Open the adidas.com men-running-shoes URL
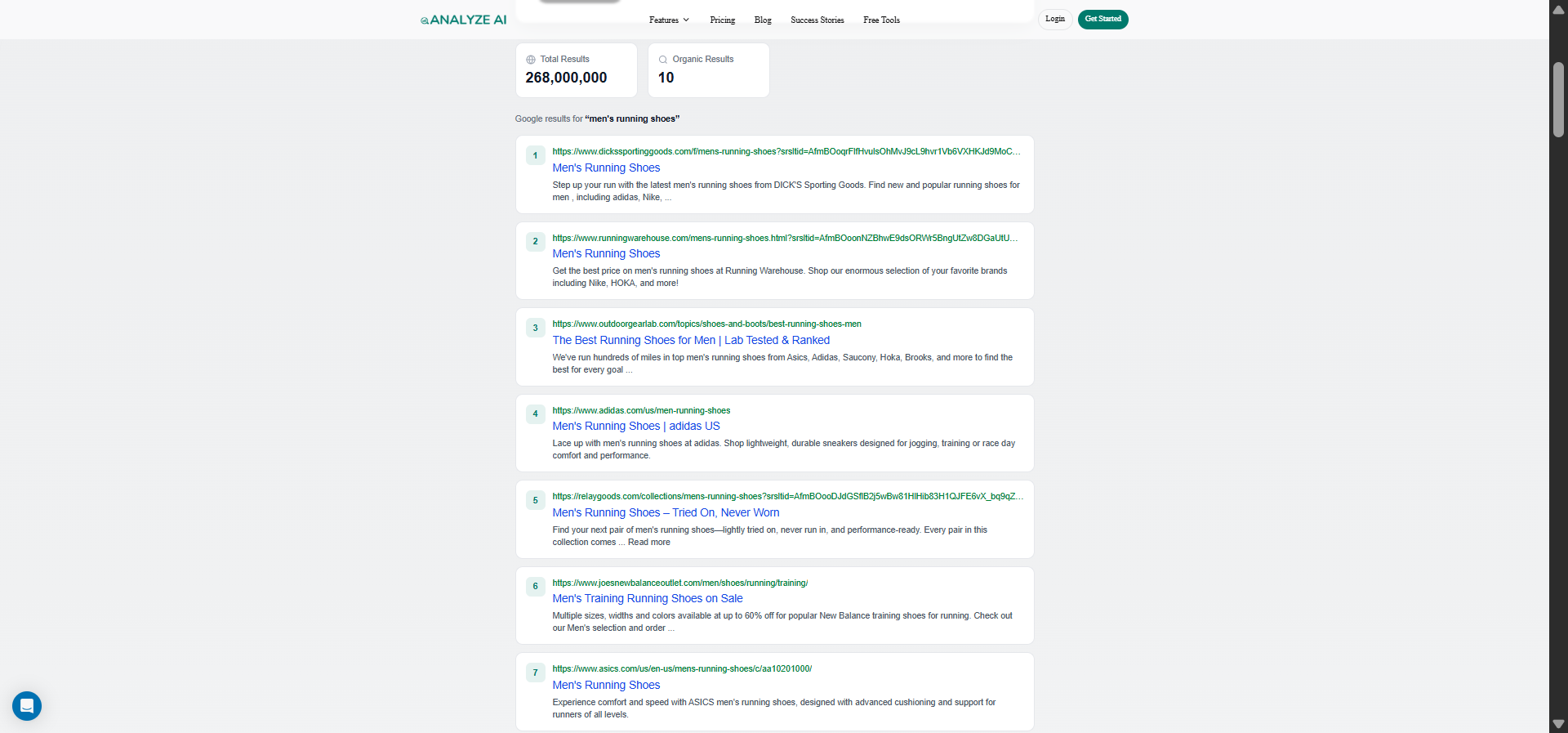 pos(641,411)
